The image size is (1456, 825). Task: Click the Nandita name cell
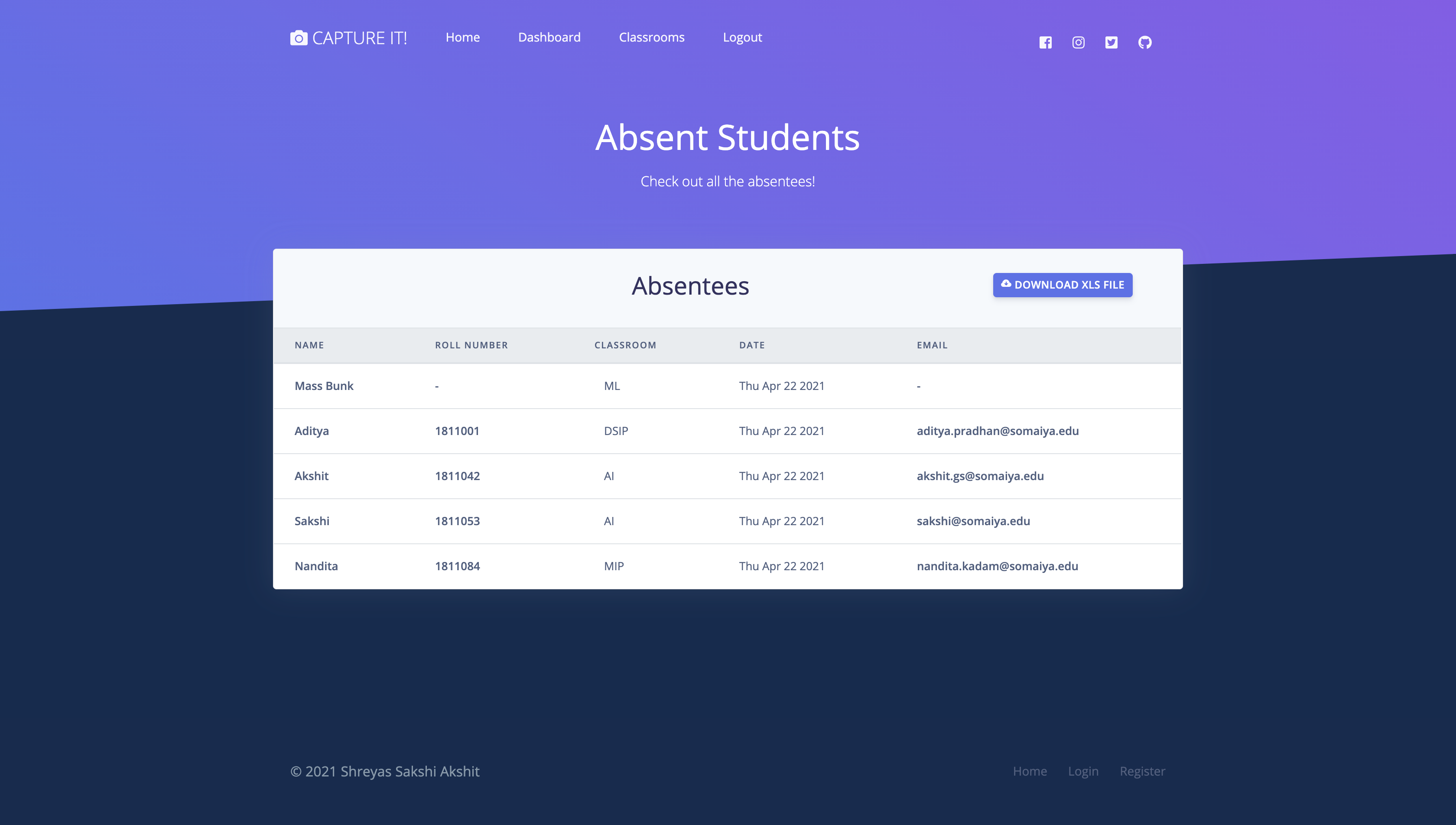coord(316,566)
